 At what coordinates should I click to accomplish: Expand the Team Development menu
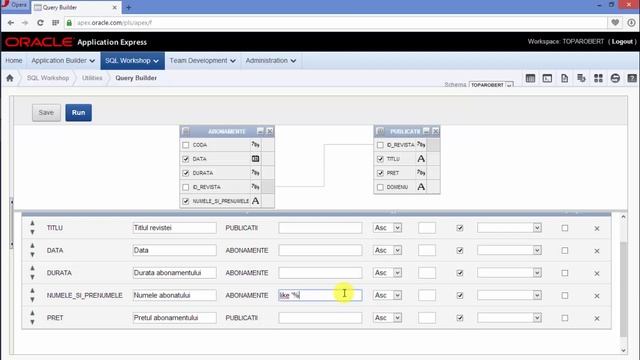[x=202, y=60]
